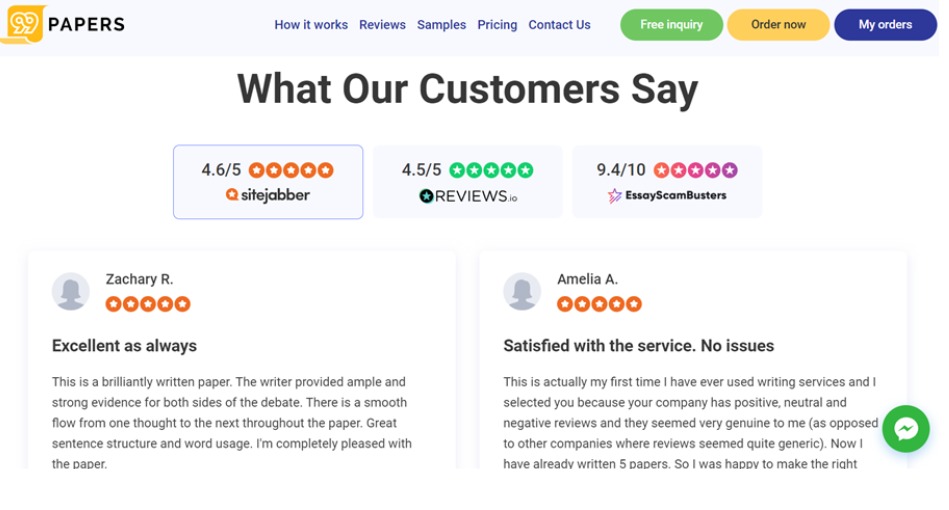Click Amelia A.'s orange star rating
949x510 pixels.
click(599, 304)
